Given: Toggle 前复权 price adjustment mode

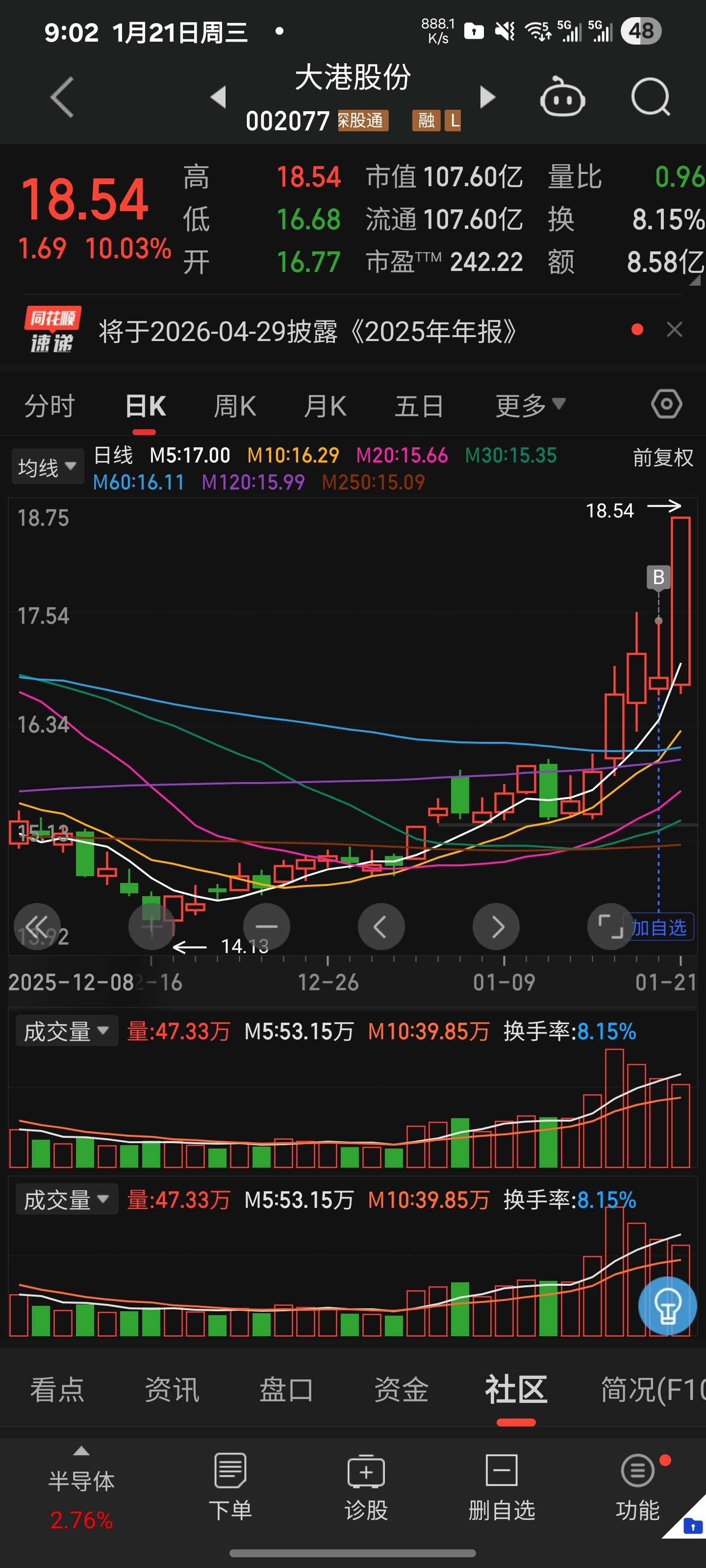Looking at the screenshot, I should 663,457.
